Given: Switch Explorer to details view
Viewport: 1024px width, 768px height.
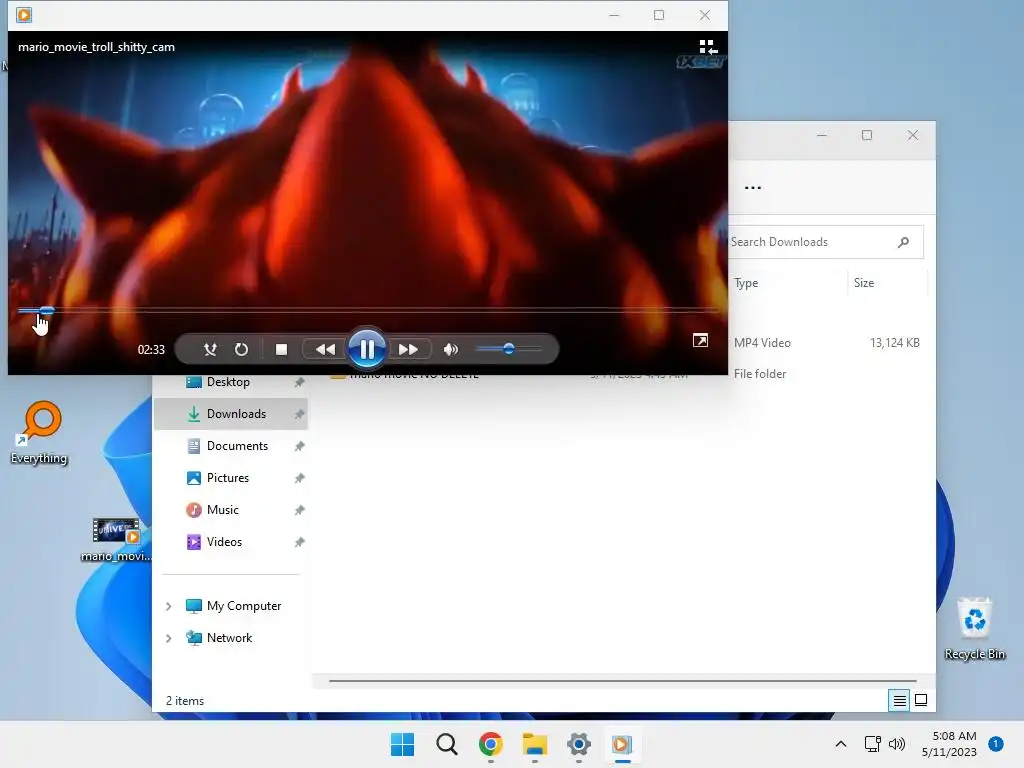Looking at the screenshot, I should coord(899,701).
